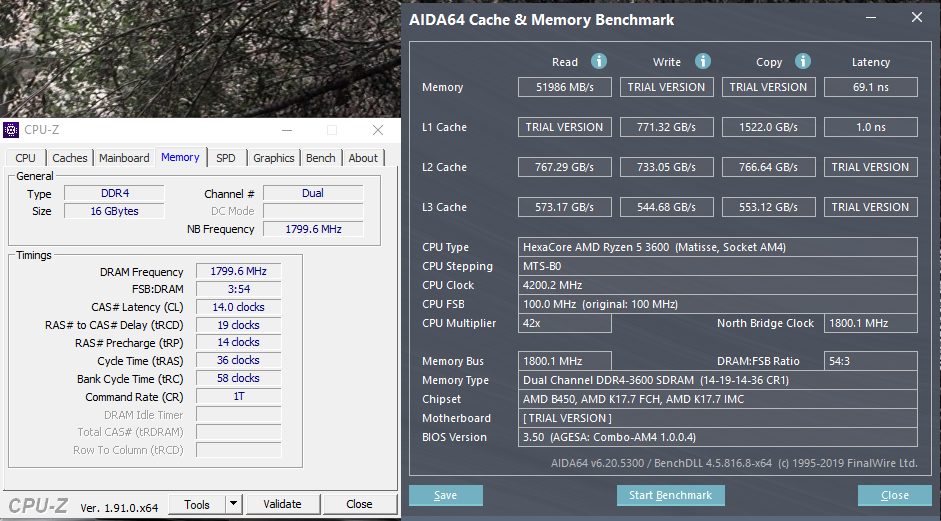Viewport: 941px width, 521px height.
Task: Click the Dual Channel # field in CPU-Z
Action: (x=313, y=193)
